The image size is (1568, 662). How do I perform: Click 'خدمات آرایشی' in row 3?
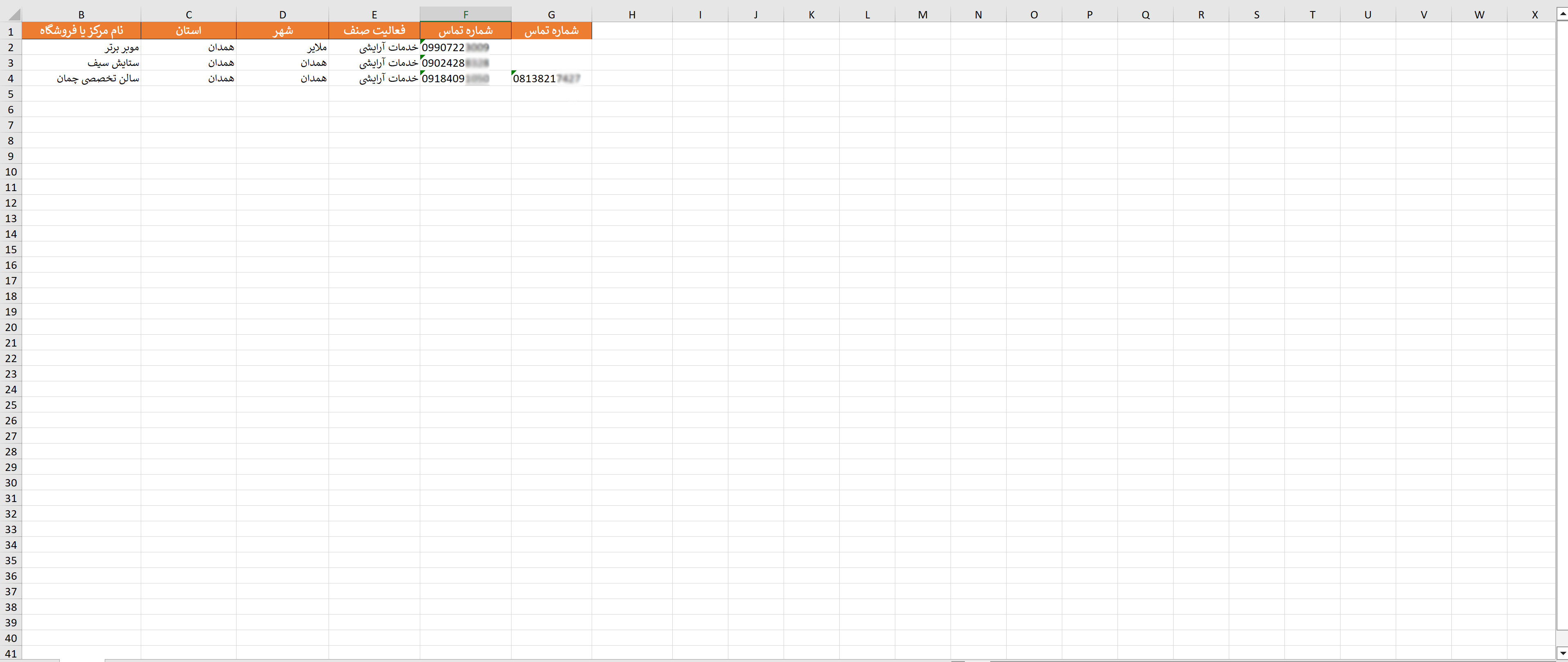374,63
